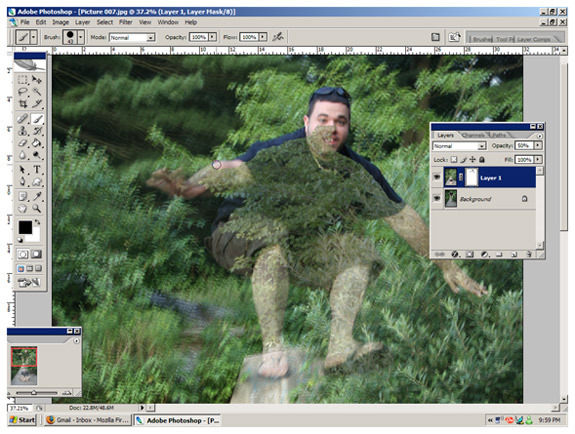
Task: Swap foreground and background colors
Action: (x=37, y=222)
